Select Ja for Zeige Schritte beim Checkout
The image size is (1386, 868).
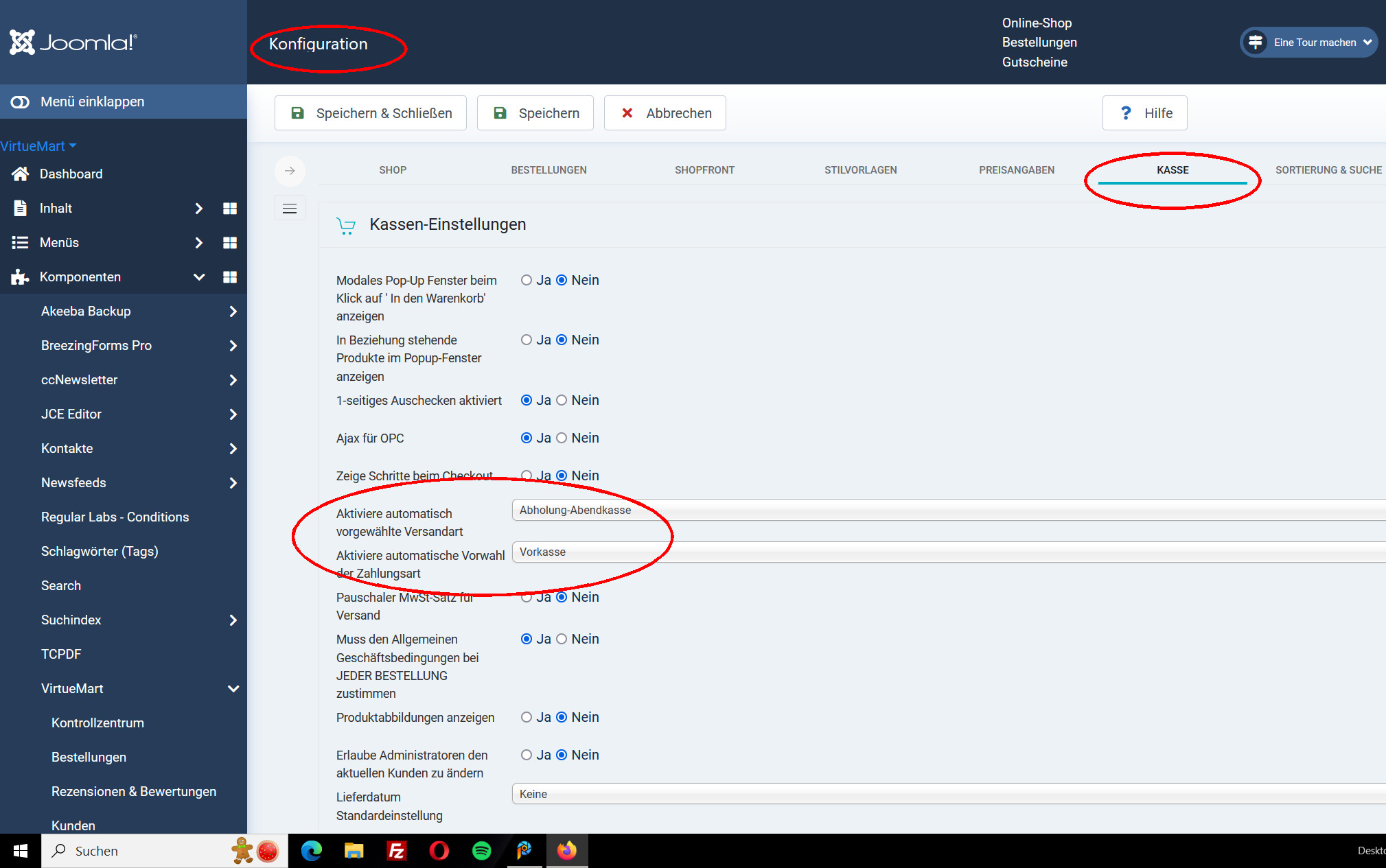click(x=527, y=476)
